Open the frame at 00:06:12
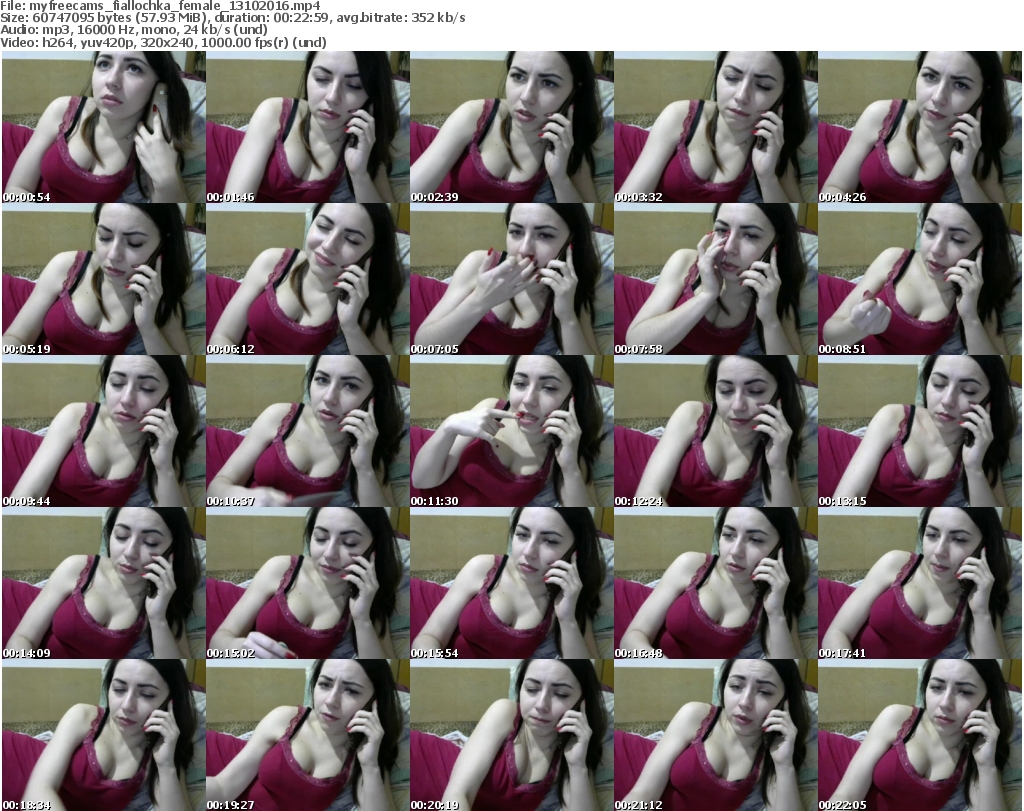 308,279
